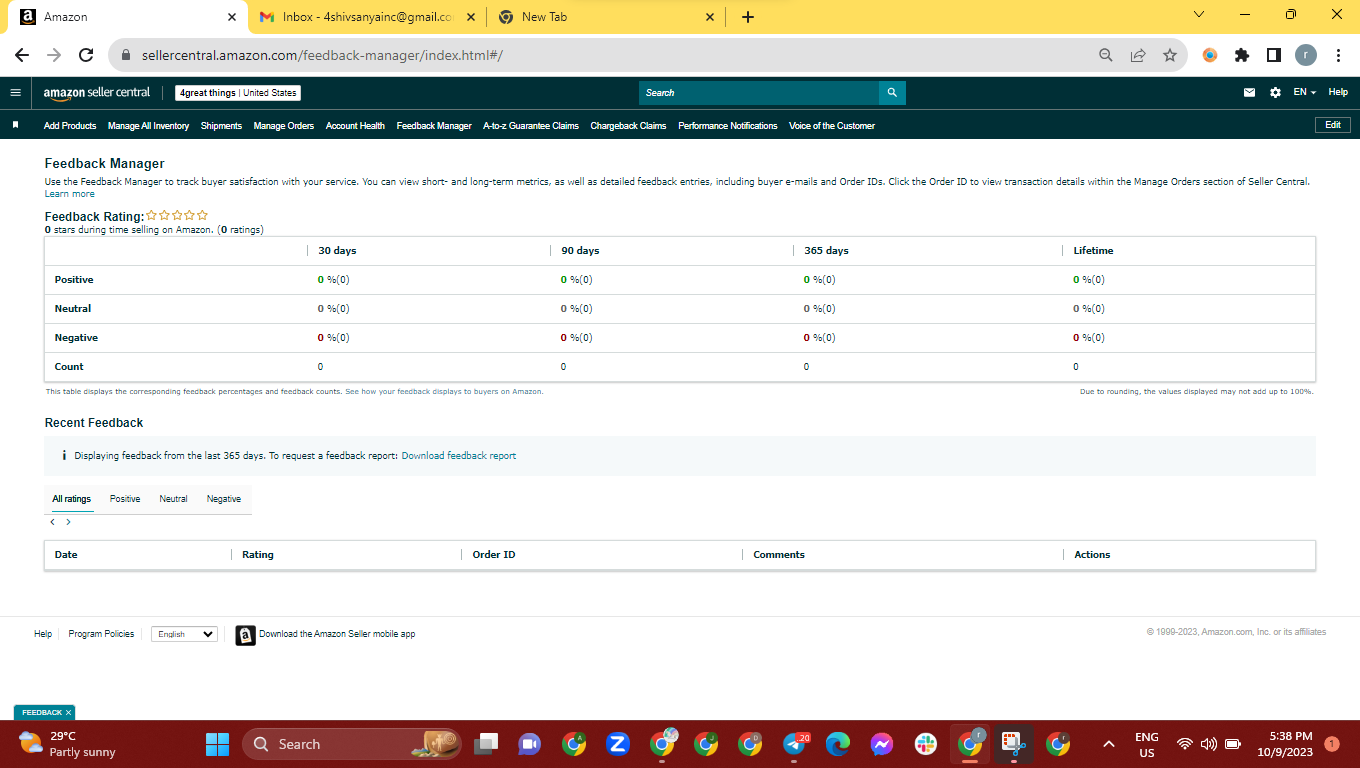Open the Seller Central hamburger menu
This screenshot has height=768, width=1360.
tap(15, 93)
